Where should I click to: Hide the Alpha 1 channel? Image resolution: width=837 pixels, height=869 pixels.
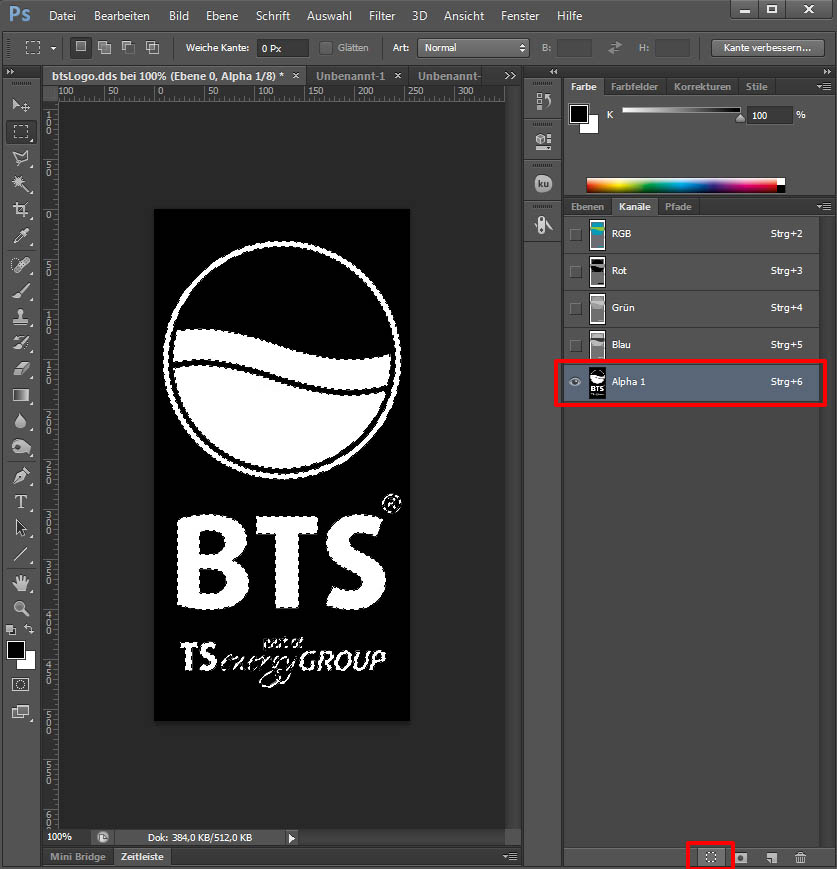[575, 382]
